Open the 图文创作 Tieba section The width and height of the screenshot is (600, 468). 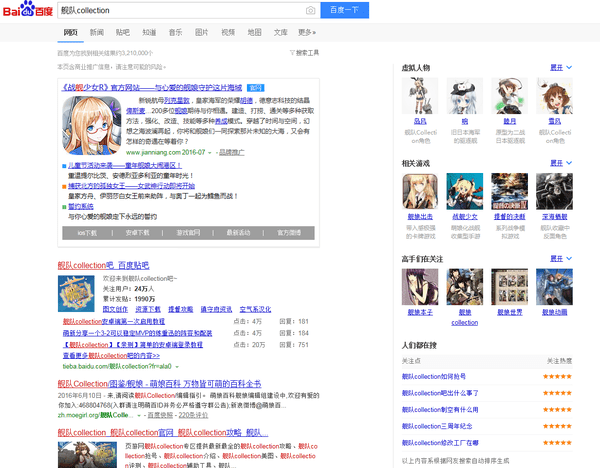[x=115, y=309]
